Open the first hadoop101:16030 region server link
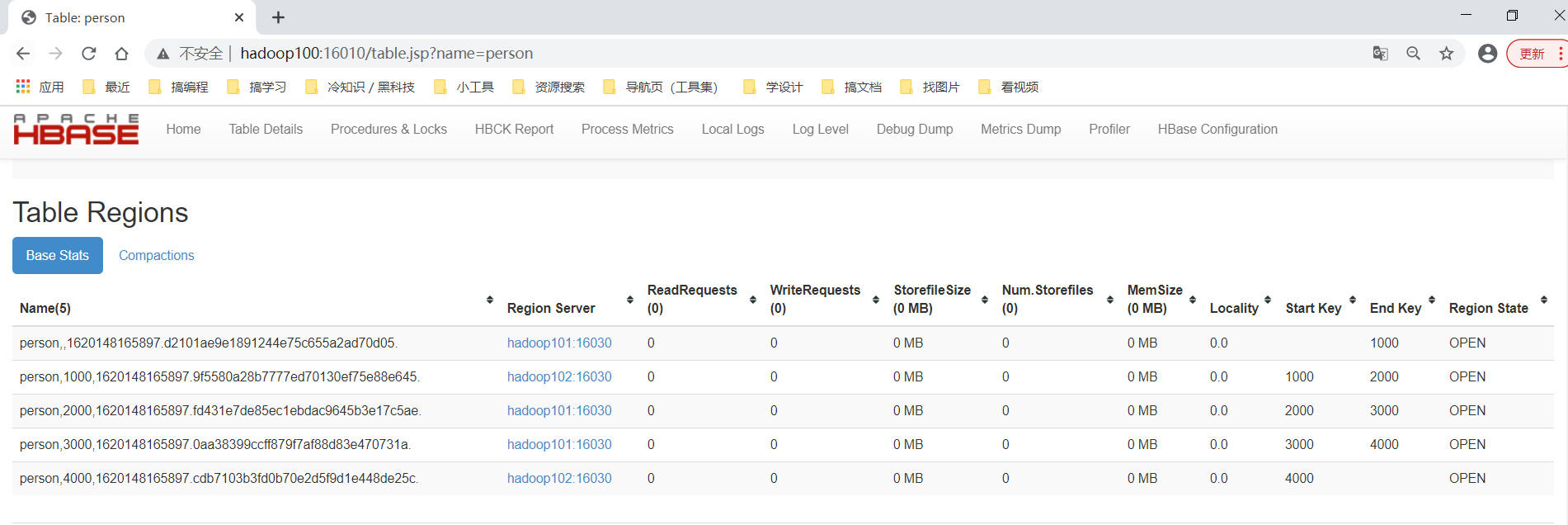 (559, 343)
